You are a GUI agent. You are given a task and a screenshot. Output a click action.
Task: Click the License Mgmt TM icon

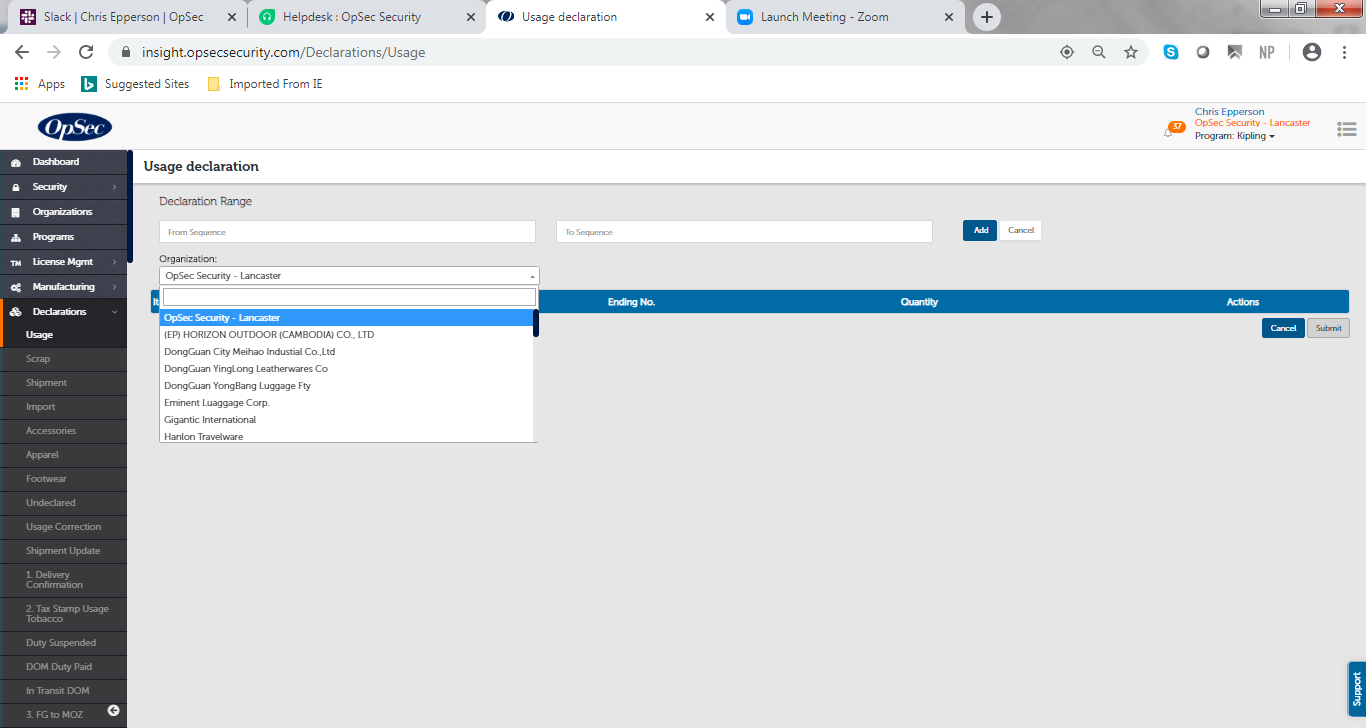[15, 262]
